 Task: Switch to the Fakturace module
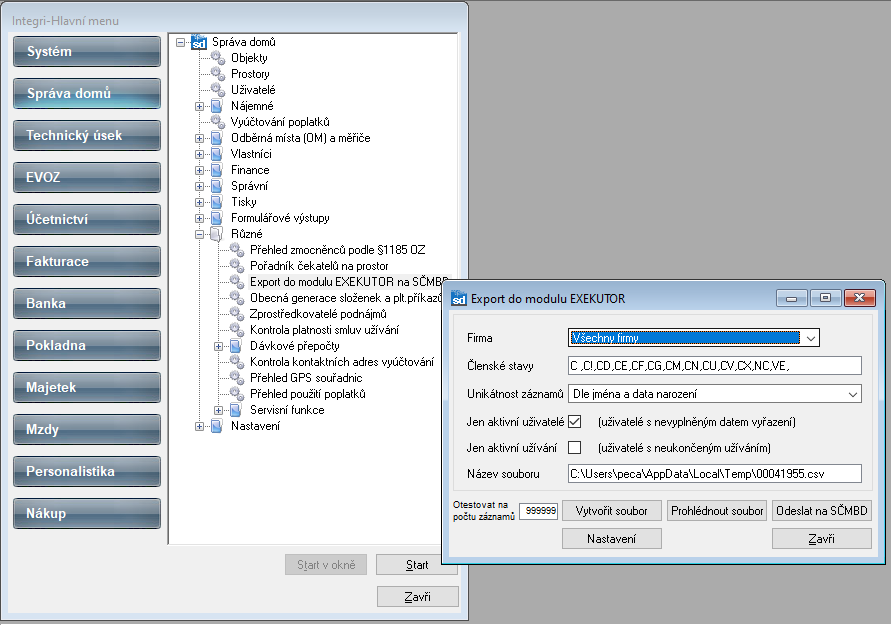coord(86,262)
